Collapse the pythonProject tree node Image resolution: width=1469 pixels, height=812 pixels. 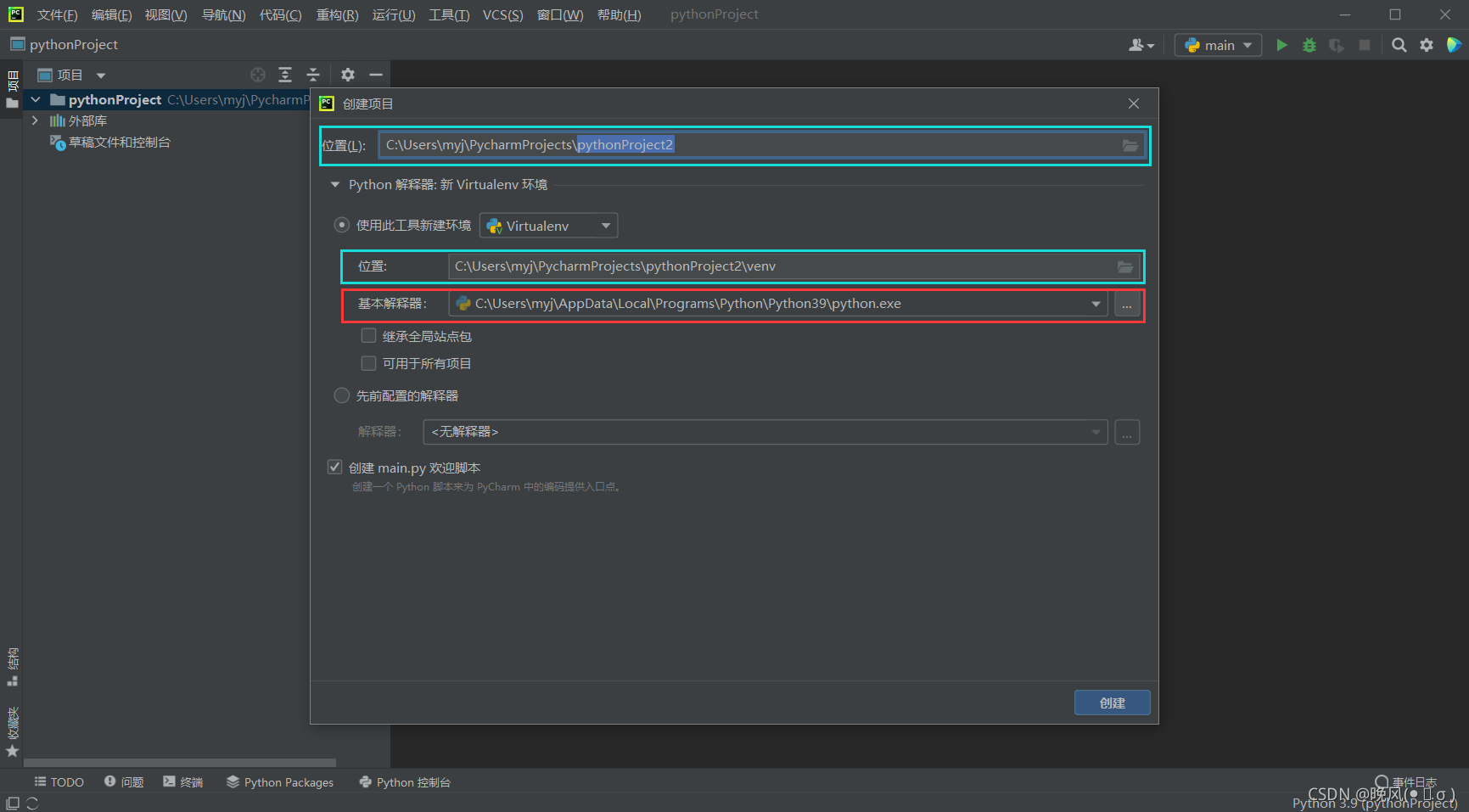point(36,100)
